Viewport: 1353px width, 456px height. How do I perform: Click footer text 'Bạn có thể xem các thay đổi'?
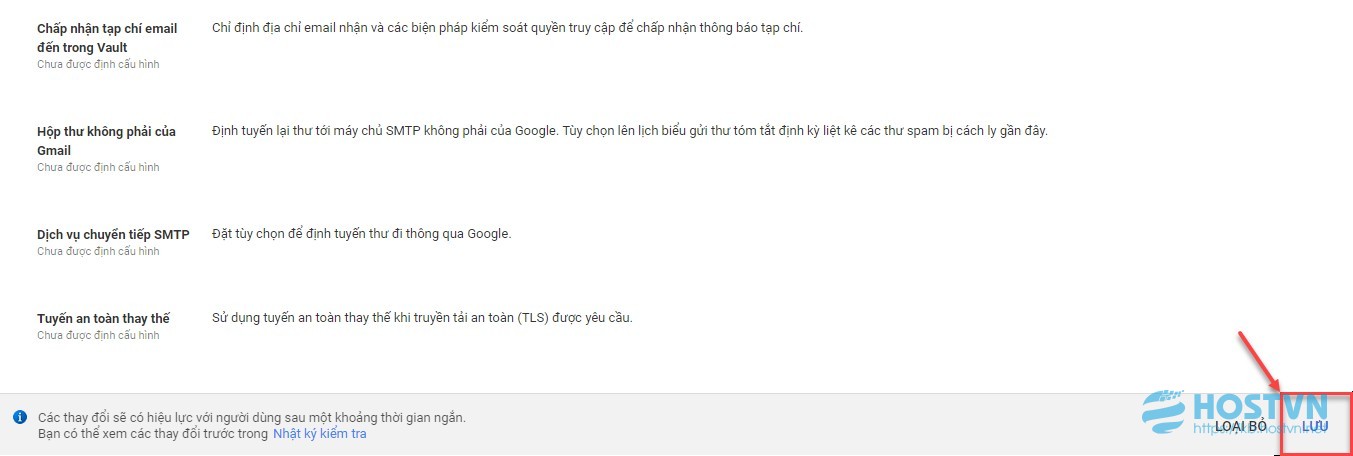click(x=153, y=434)
